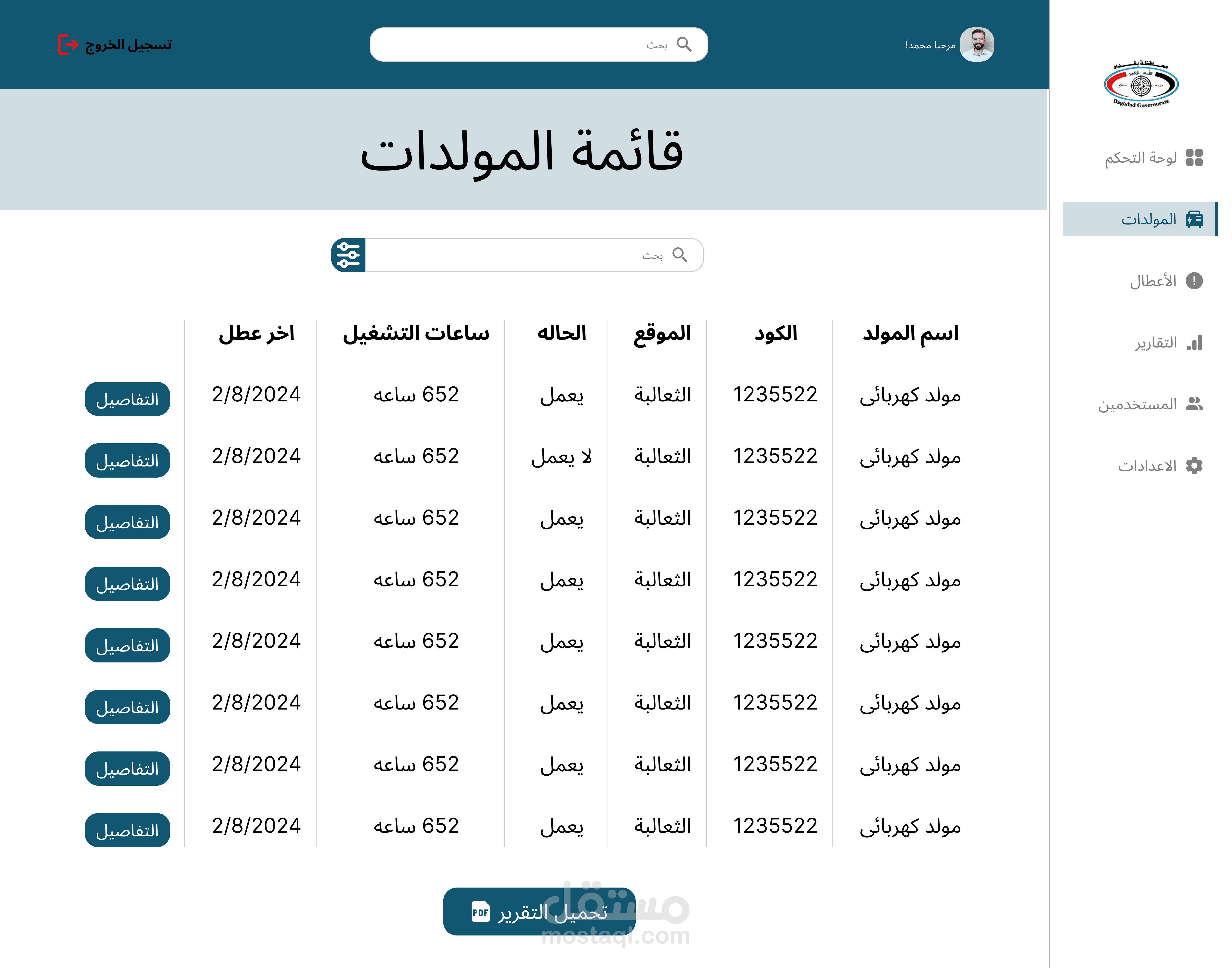Click the red logout arrow icon
Viewport: 1232px width, 968px height.
point(68,44)
